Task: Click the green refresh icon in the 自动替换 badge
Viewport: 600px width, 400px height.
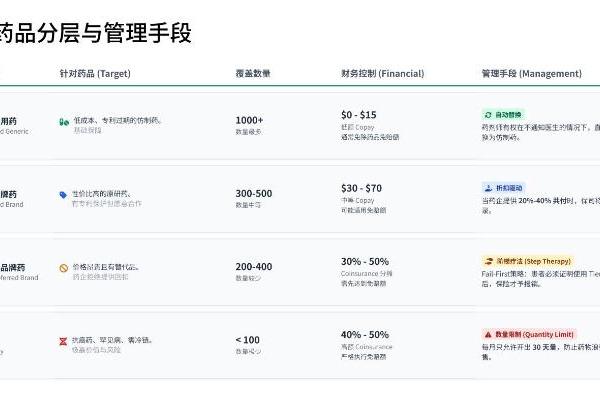Action: pos(488,114)
